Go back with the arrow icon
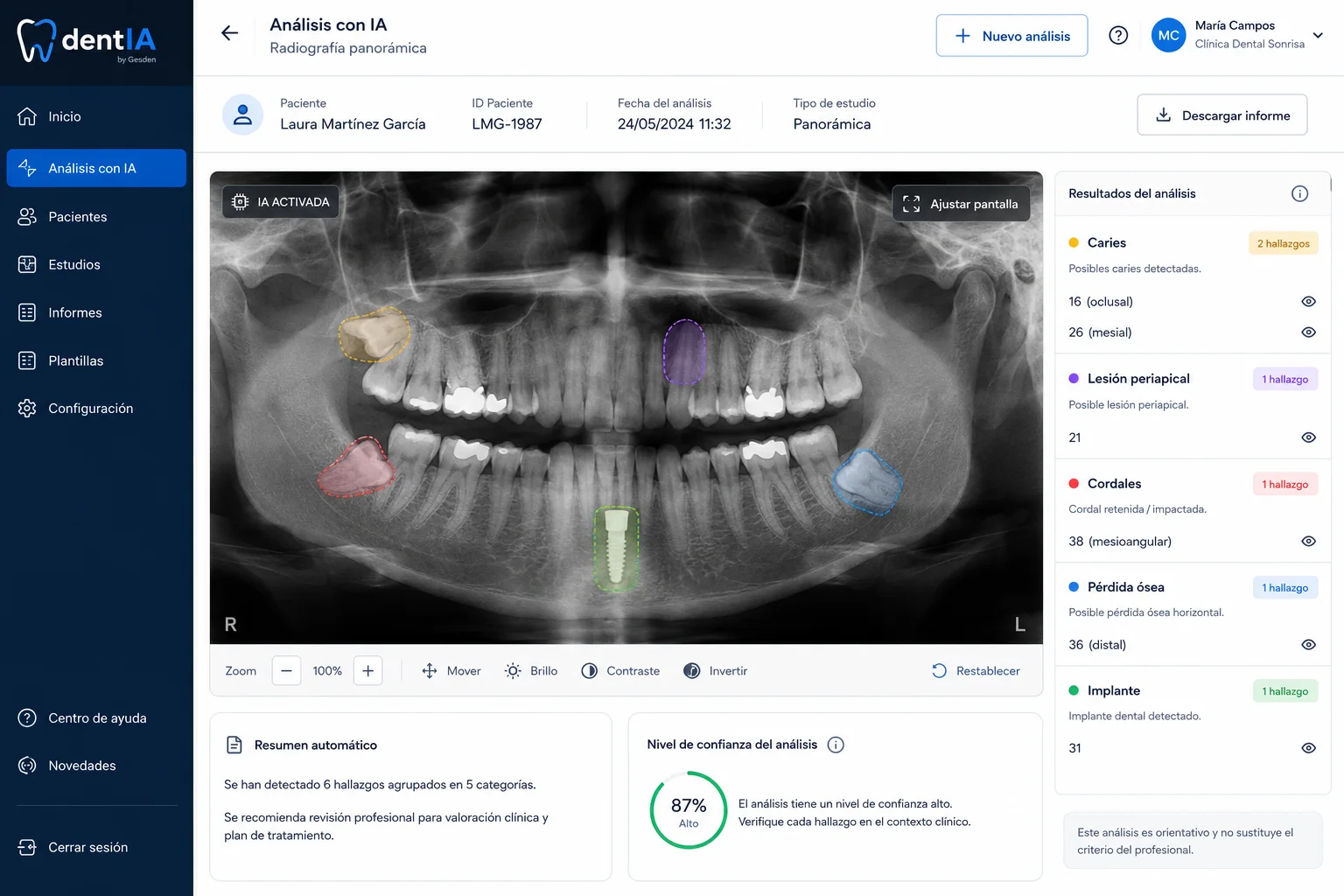Screen dimensions: 1344x896 click(229, 33)
